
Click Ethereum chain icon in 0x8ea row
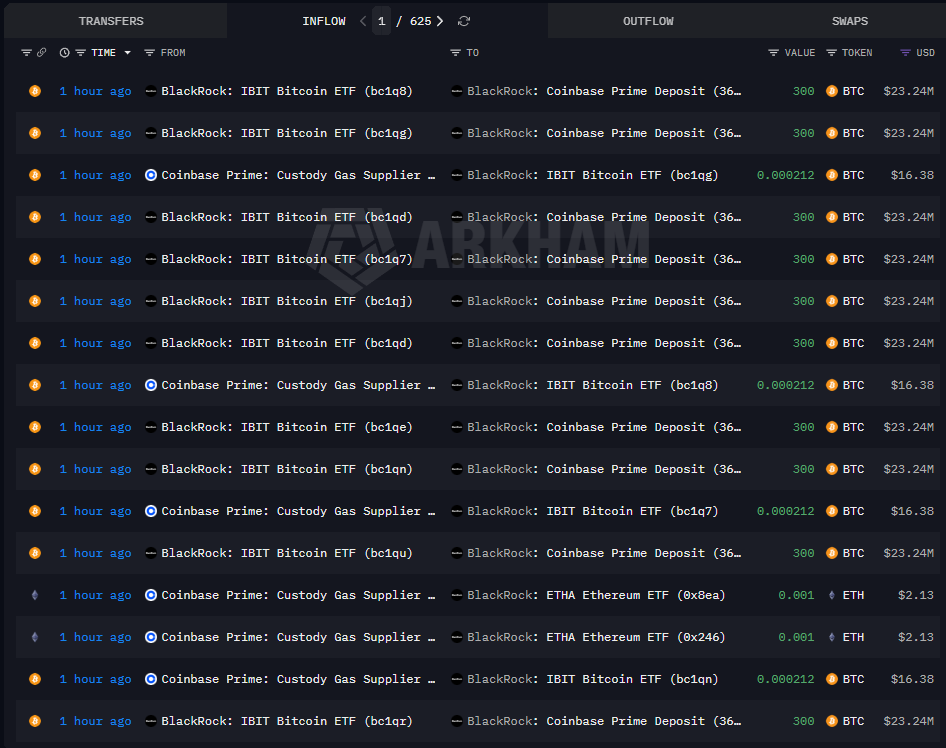pyautogui.click(x=35, y=595)
